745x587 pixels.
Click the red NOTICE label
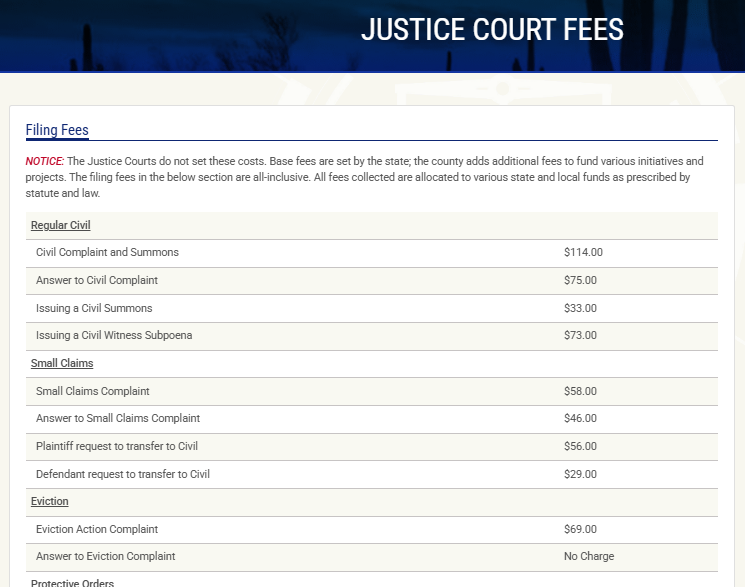coord(45,161)
